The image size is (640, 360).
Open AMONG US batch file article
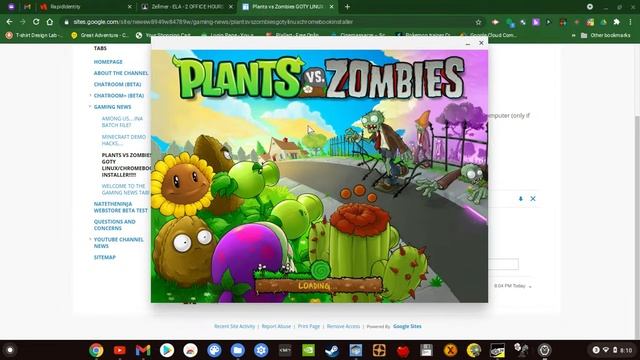122,122
